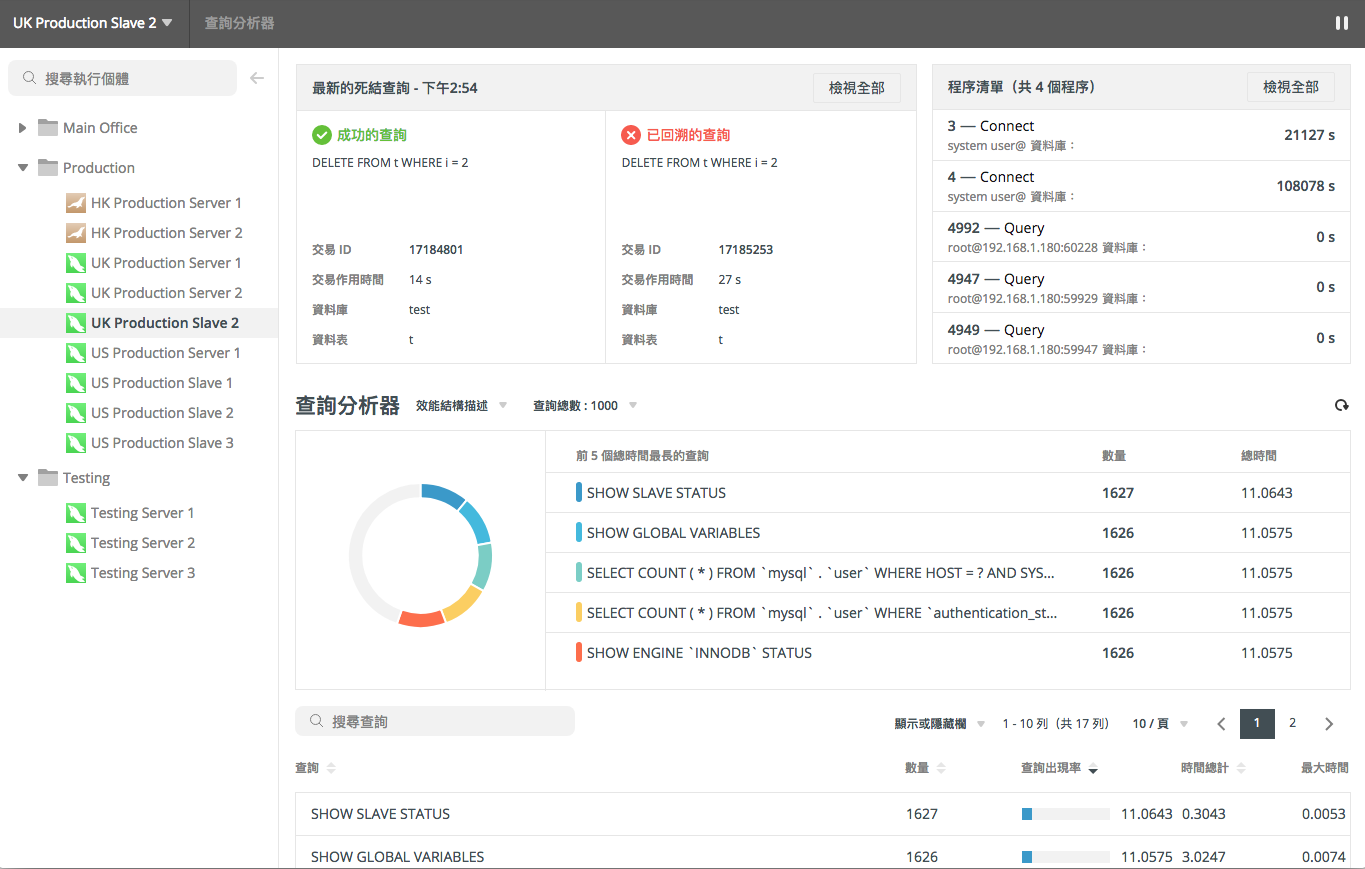Go to page 2 of the query list
The image size is (1365, 869).
pos(1293,723)
